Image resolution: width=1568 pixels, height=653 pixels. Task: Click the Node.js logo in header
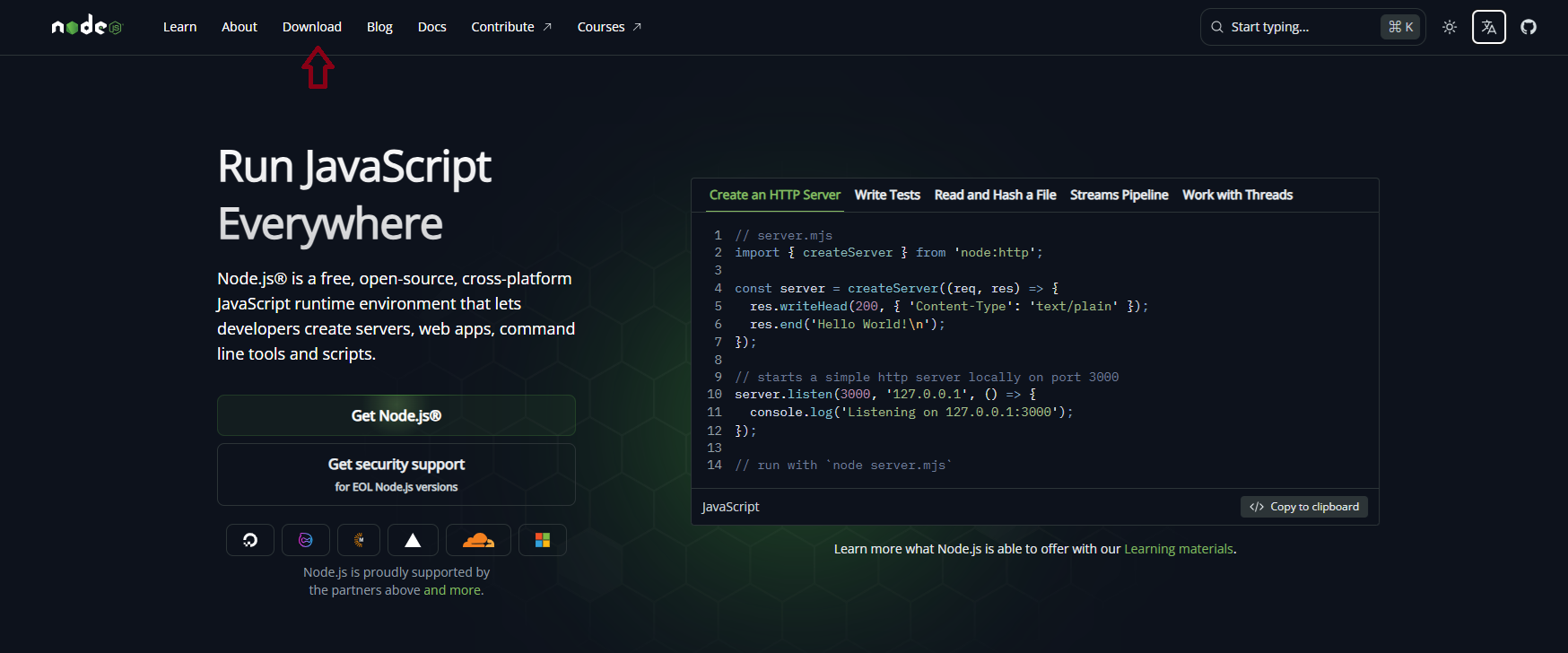86,27
